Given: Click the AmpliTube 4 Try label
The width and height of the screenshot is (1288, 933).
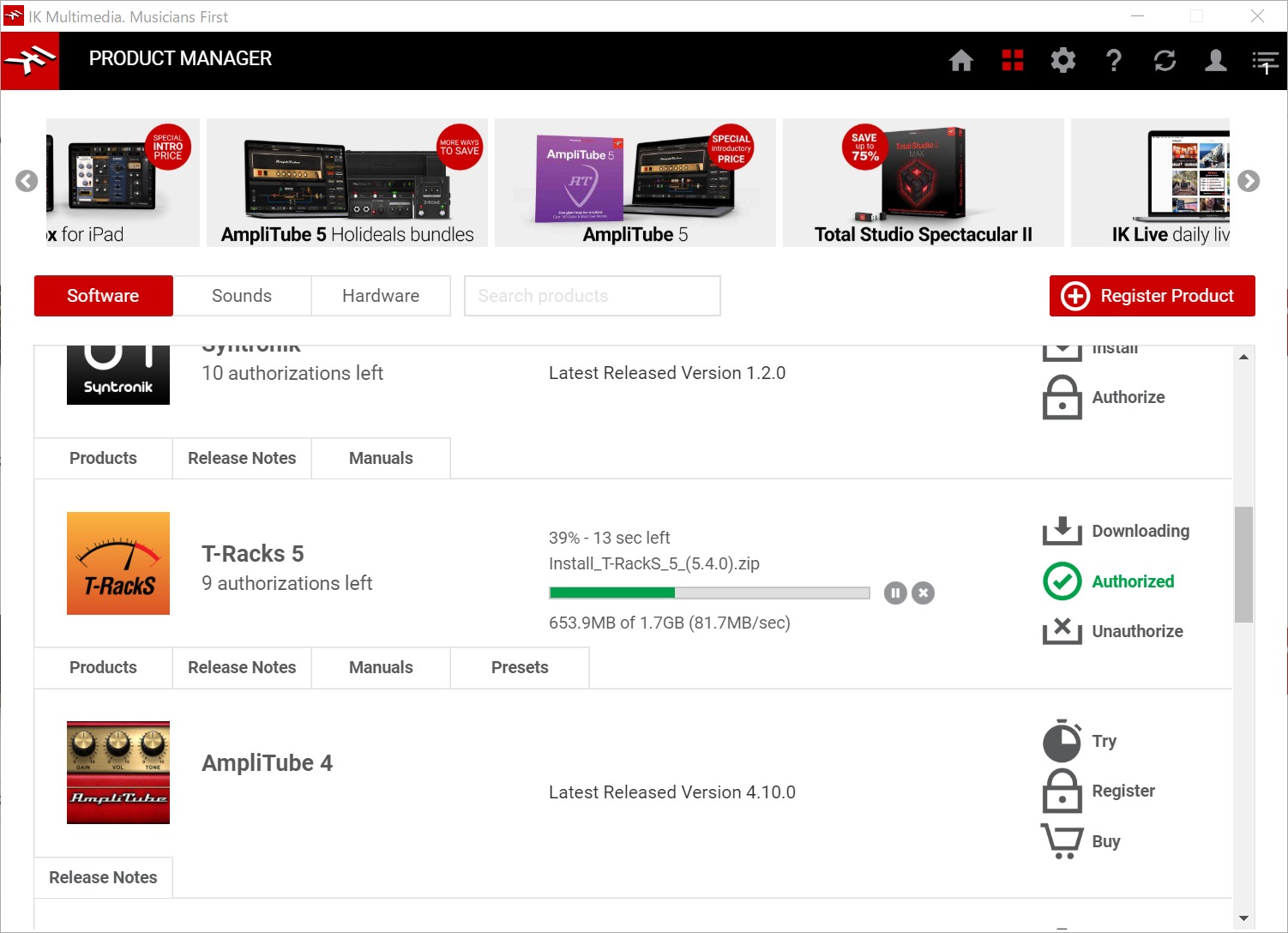Looking at the screenshot, I should (1104, 741).
